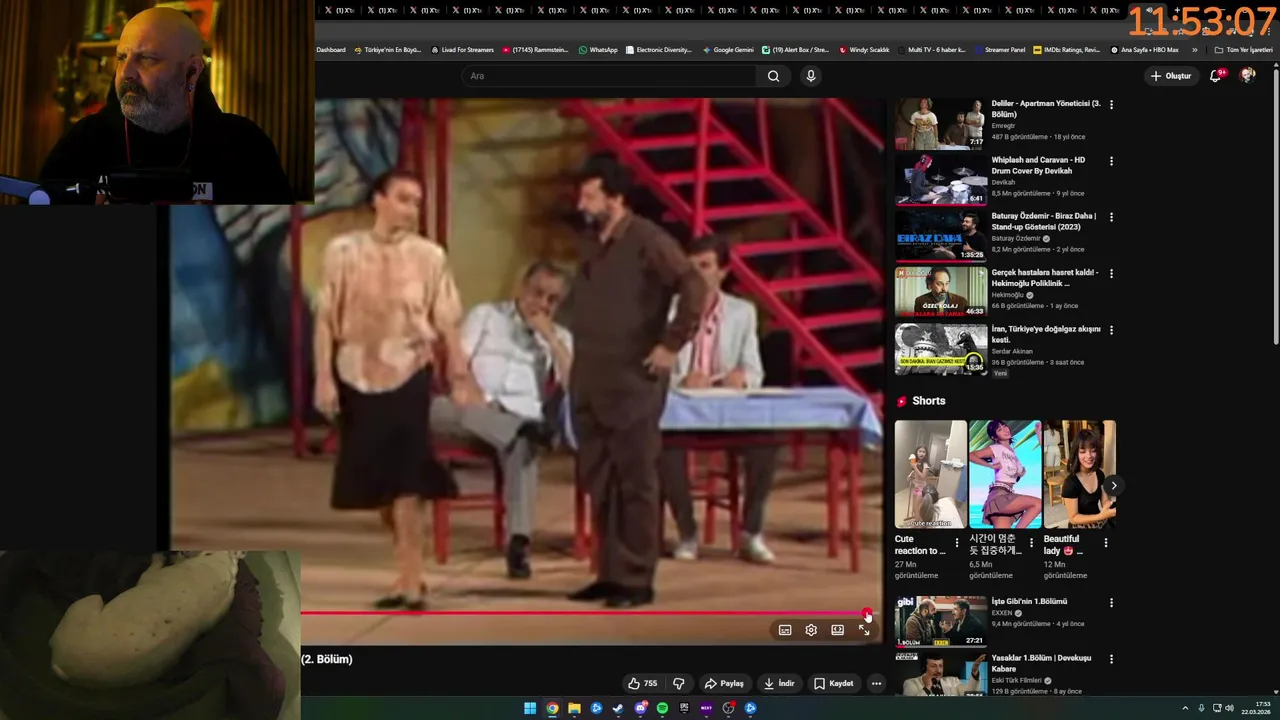The width and height of the screenshot is (1280, 720).
Task: Click the Shorts section heading
Action: pyautogui.click(x=928, y=401)
